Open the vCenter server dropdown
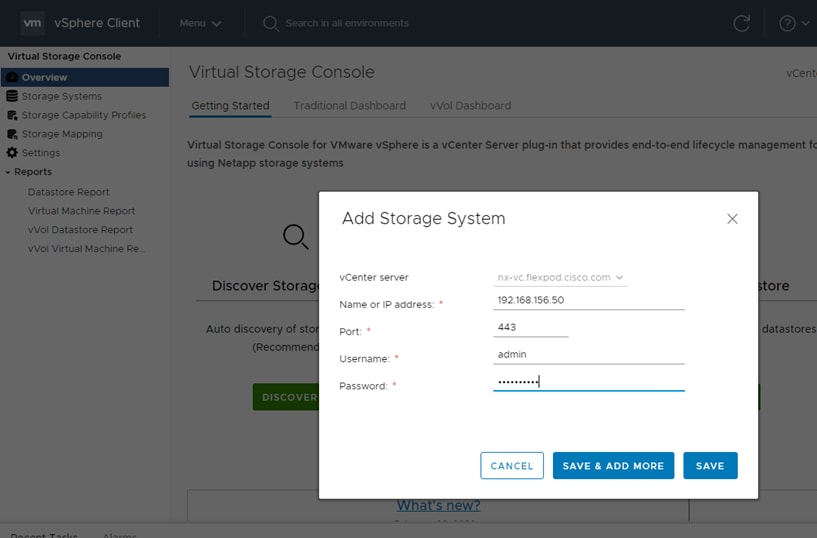817x538 pixels. [560, 278]
